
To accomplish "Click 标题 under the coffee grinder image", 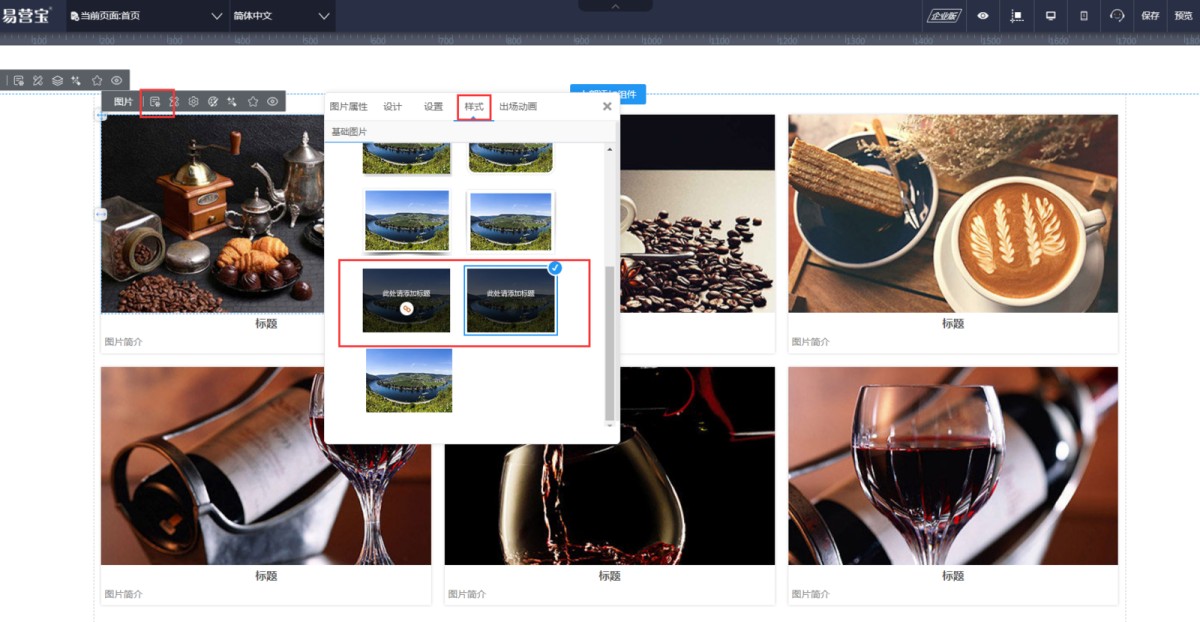I will coord(266,324).
